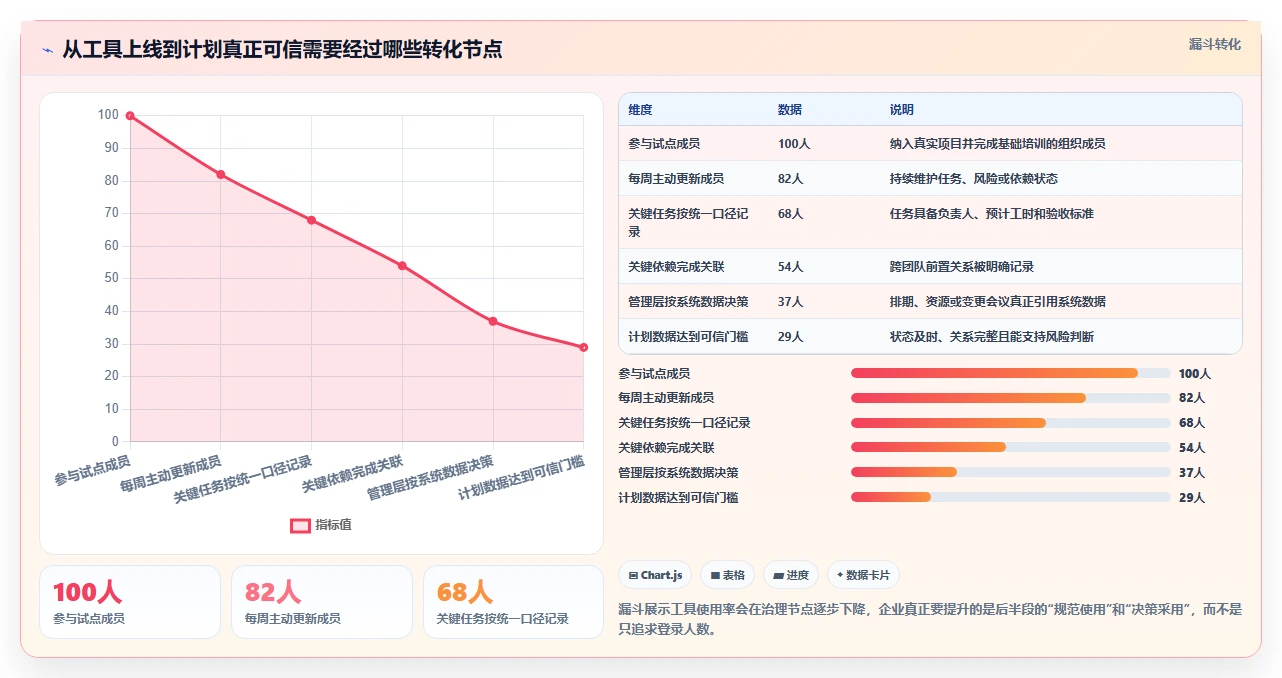Click description 持续维护任务、风险或依赖状态
This screenshot has width=1282, height=678.
coord(974,179)
